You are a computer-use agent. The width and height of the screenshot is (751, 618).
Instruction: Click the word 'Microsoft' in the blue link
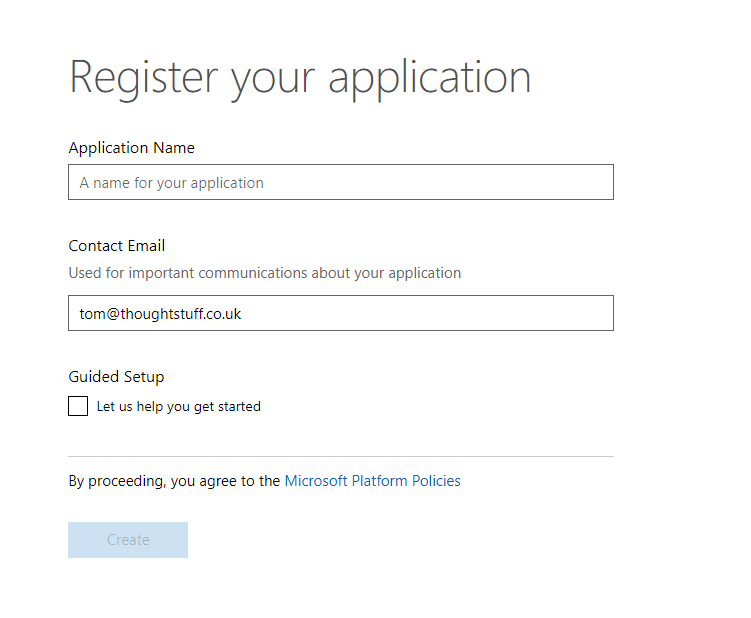click(x=316, y=481)
